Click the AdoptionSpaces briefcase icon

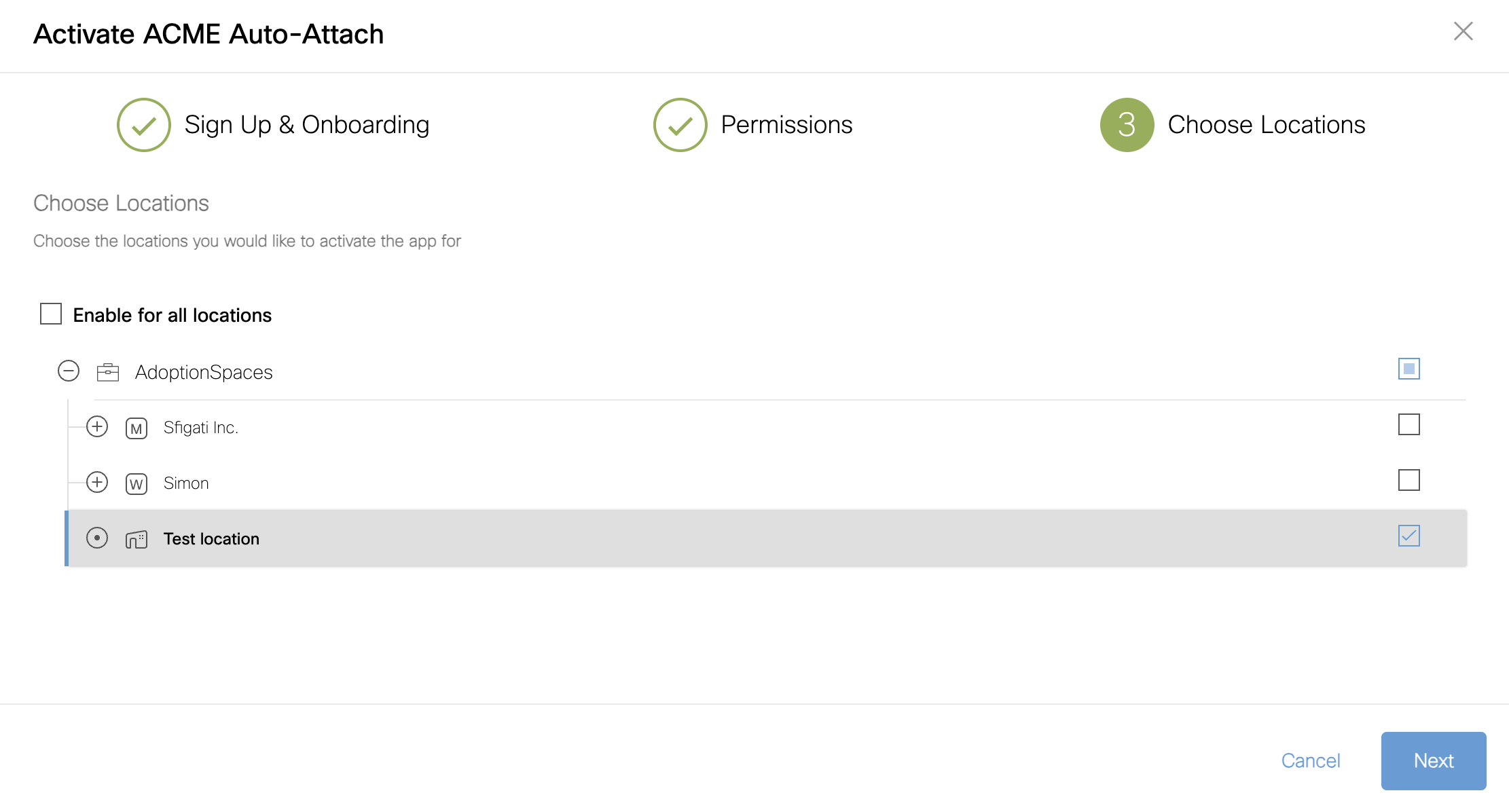[x=108, y=372]
